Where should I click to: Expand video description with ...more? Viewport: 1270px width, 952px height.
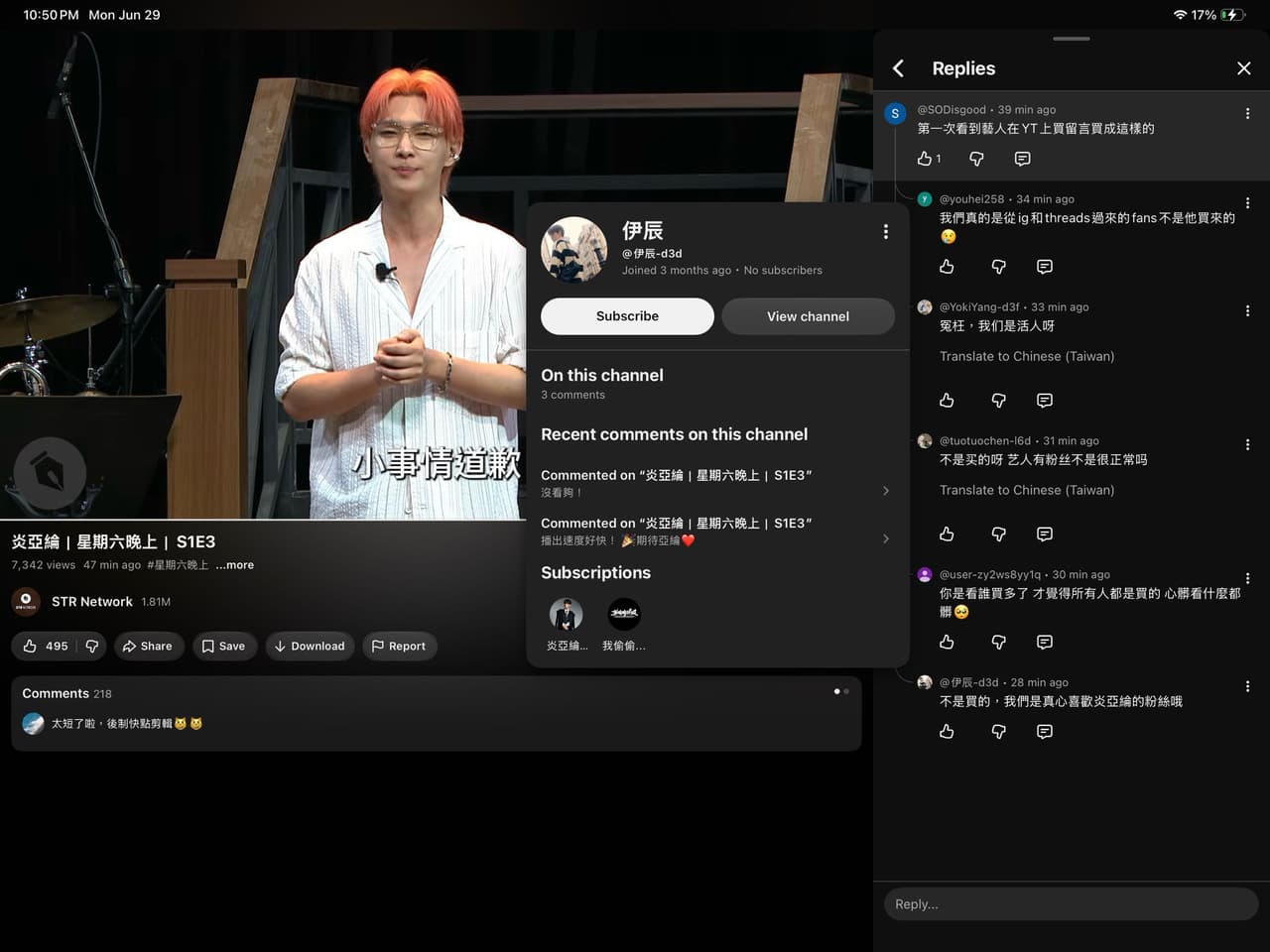234,565
